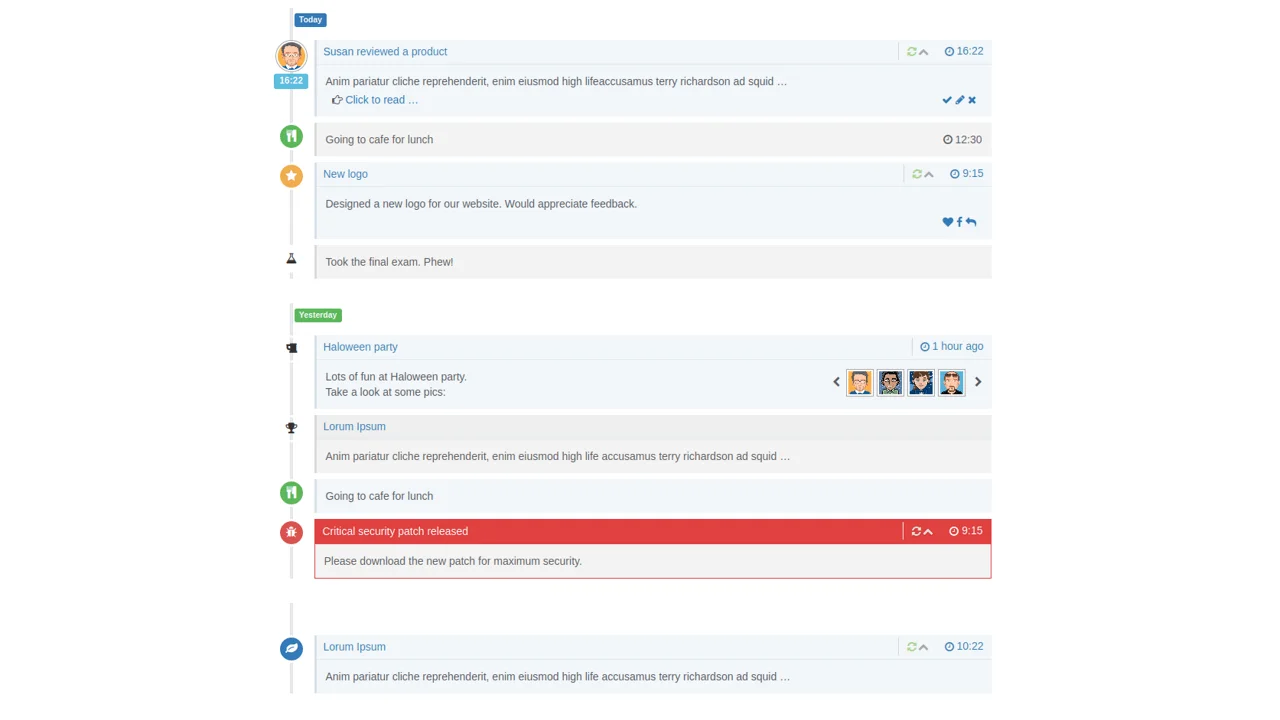Click the pencil edit icon on review
The image size is (1280, 720).
(x=960, y=100)
